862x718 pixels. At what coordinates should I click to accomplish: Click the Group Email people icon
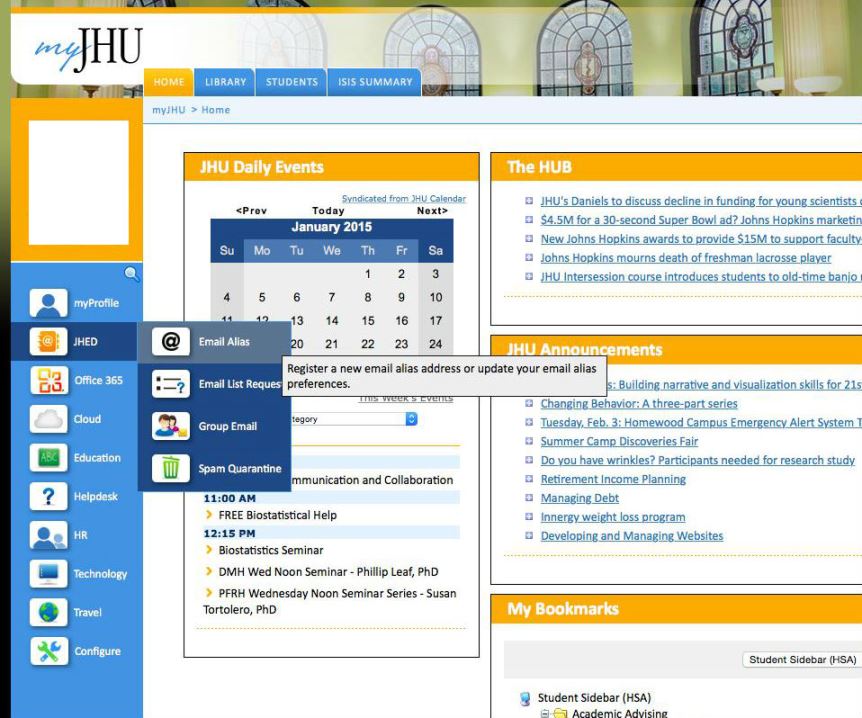coord(171,426)
